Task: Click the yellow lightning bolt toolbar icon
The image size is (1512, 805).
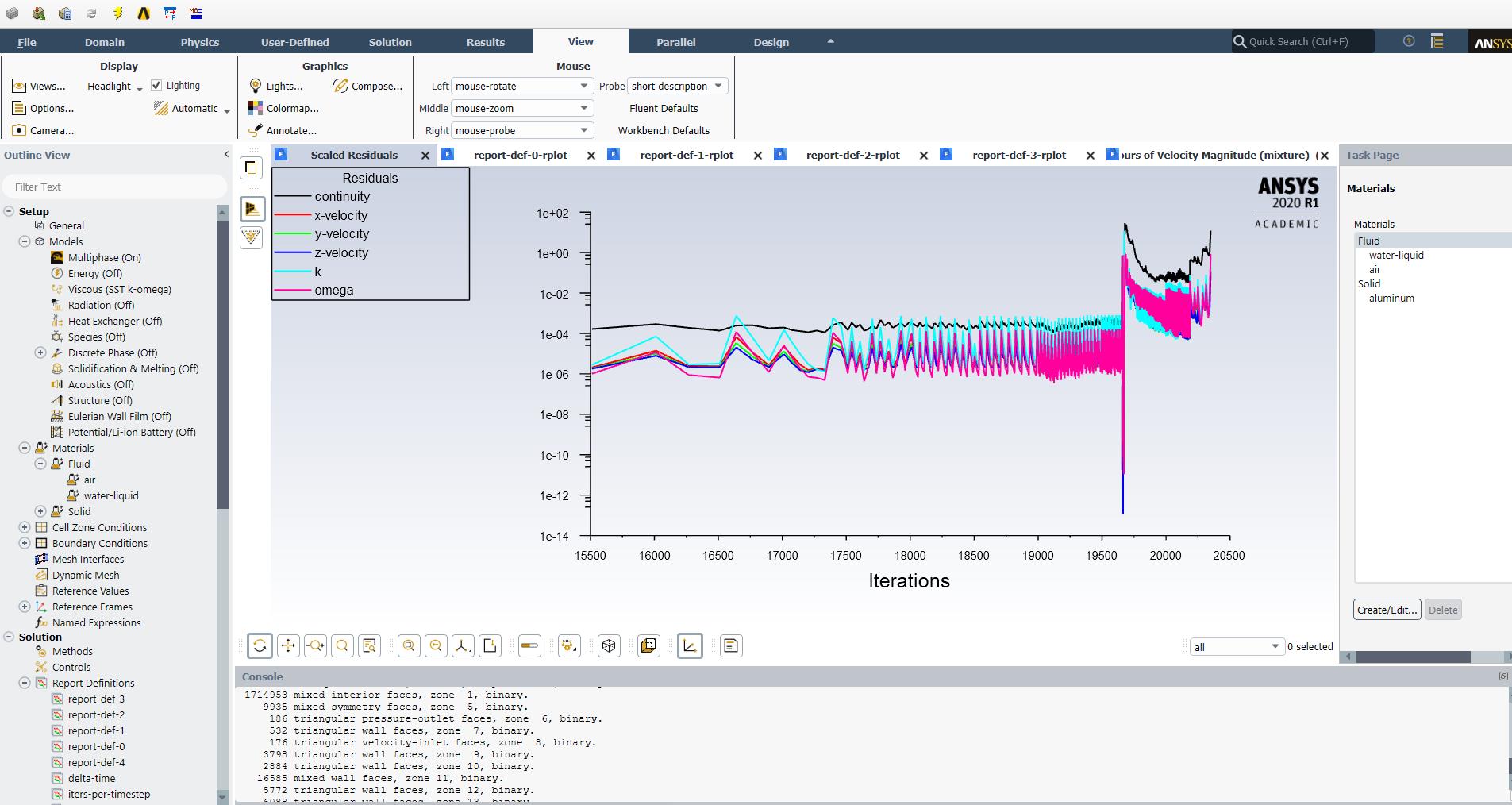Action: click(117, 13)
